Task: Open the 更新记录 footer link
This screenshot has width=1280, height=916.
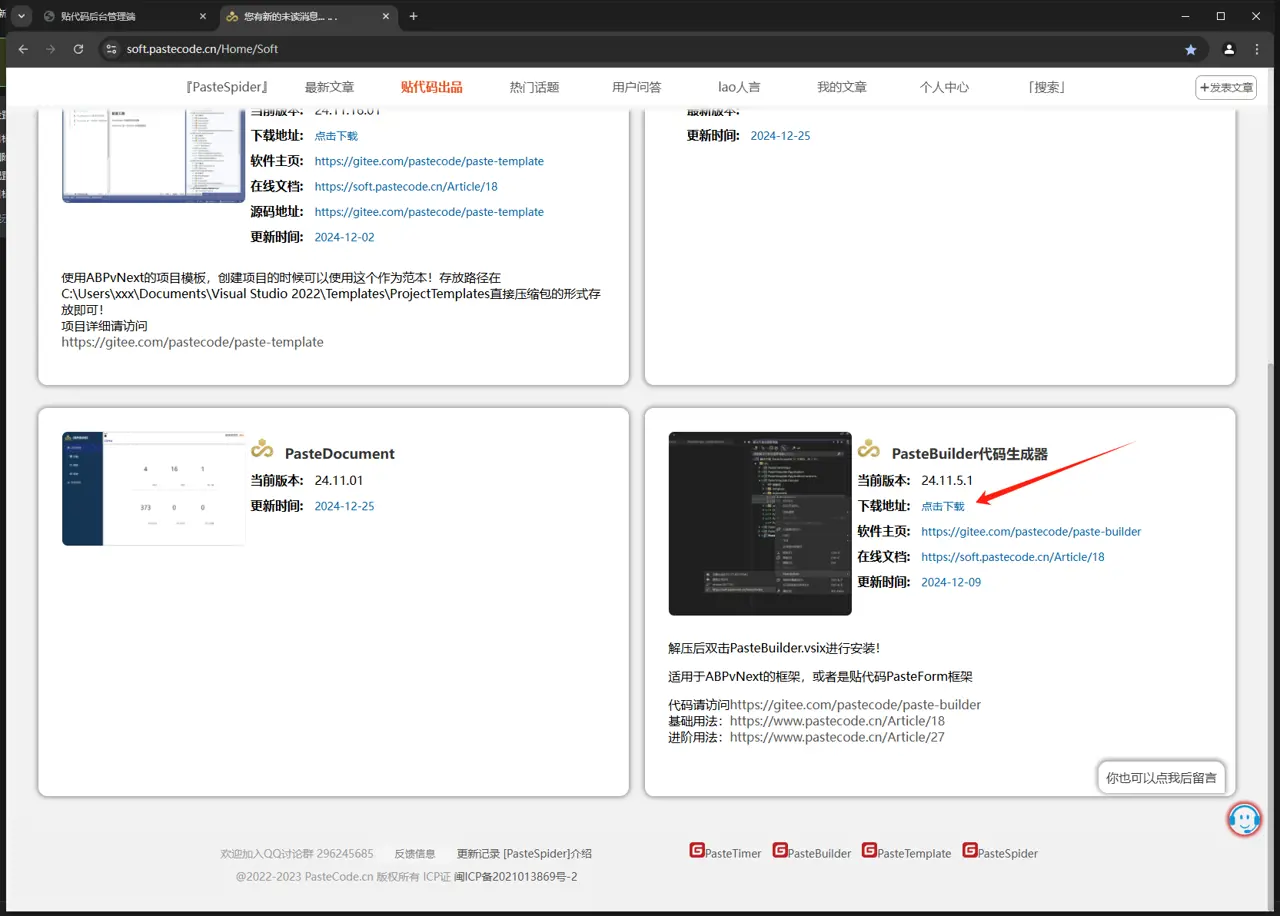Action: coord(478,854)
